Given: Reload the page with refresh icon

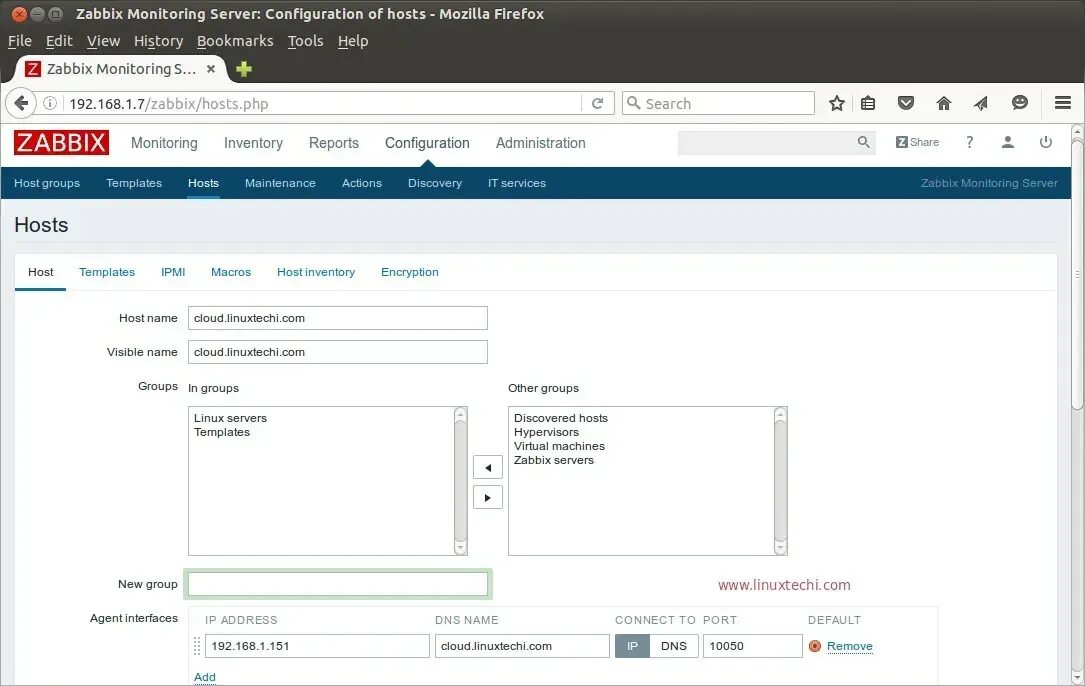Looking at the screenshot, I should [x=597, y=104].
